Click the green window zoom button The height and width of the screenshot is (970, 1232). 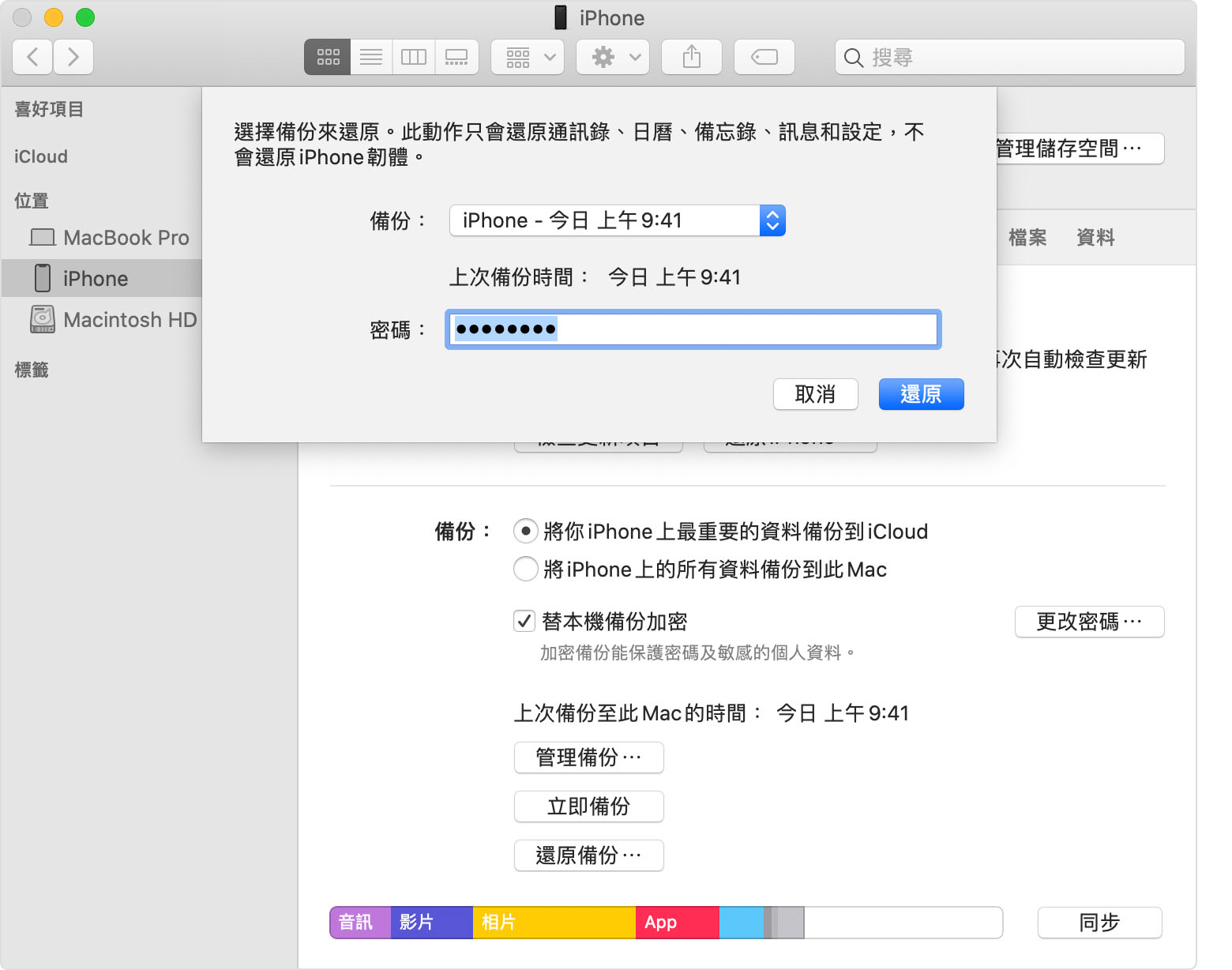pos(85,17)
